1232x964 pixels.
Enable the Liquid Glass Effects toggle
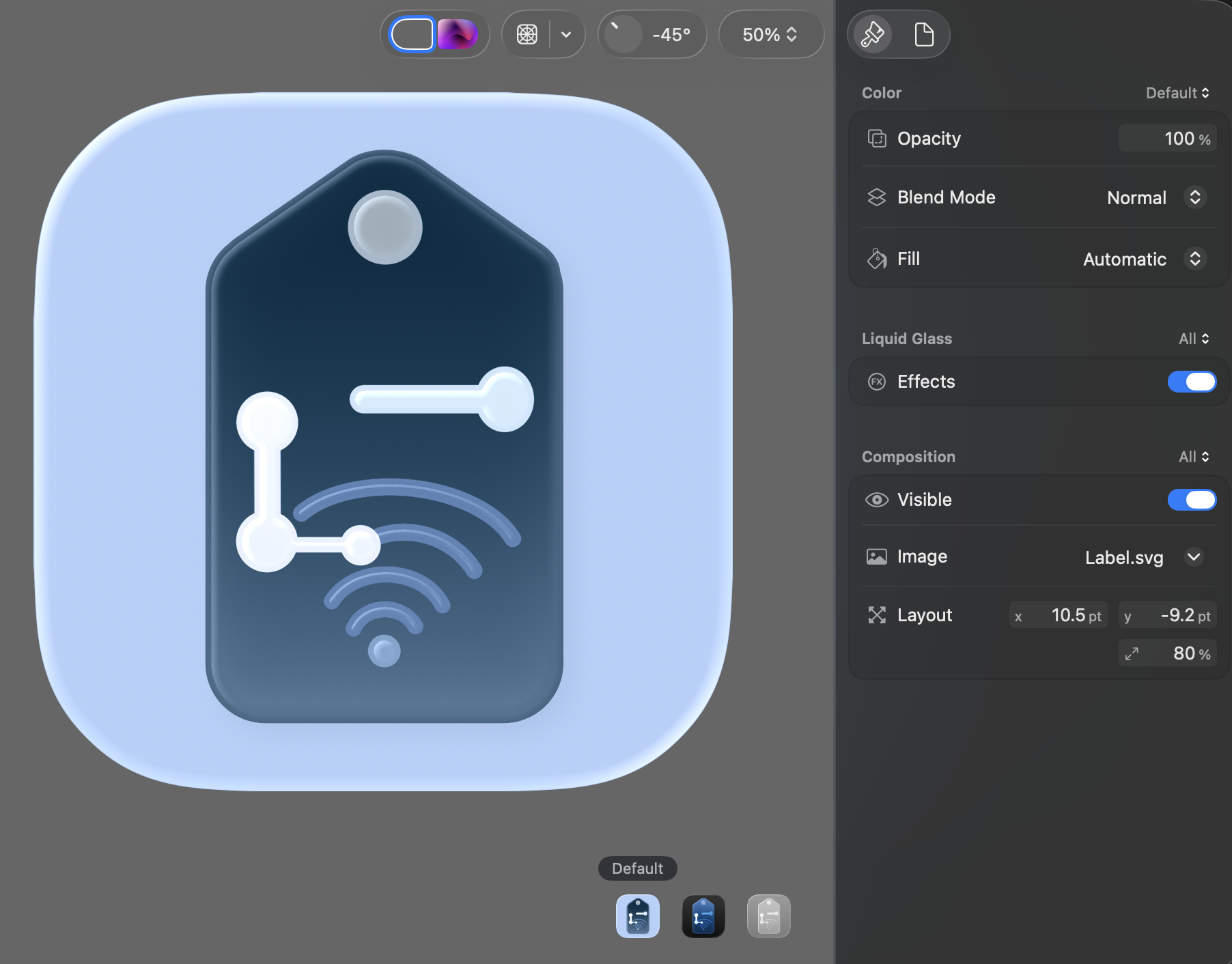[1191, 382]
